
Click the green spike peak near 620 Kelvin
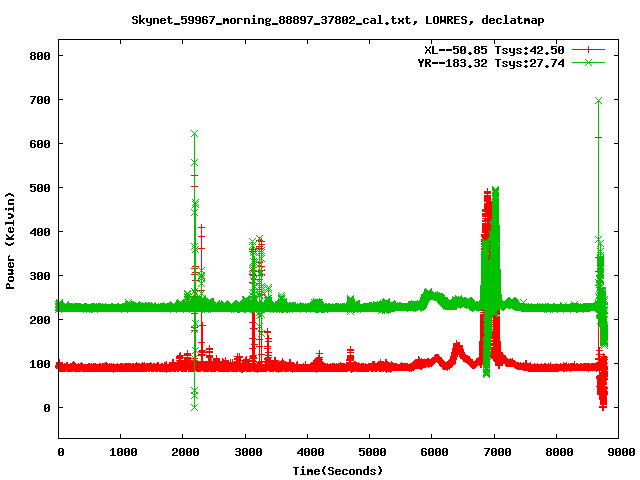(x=194, y=134)
